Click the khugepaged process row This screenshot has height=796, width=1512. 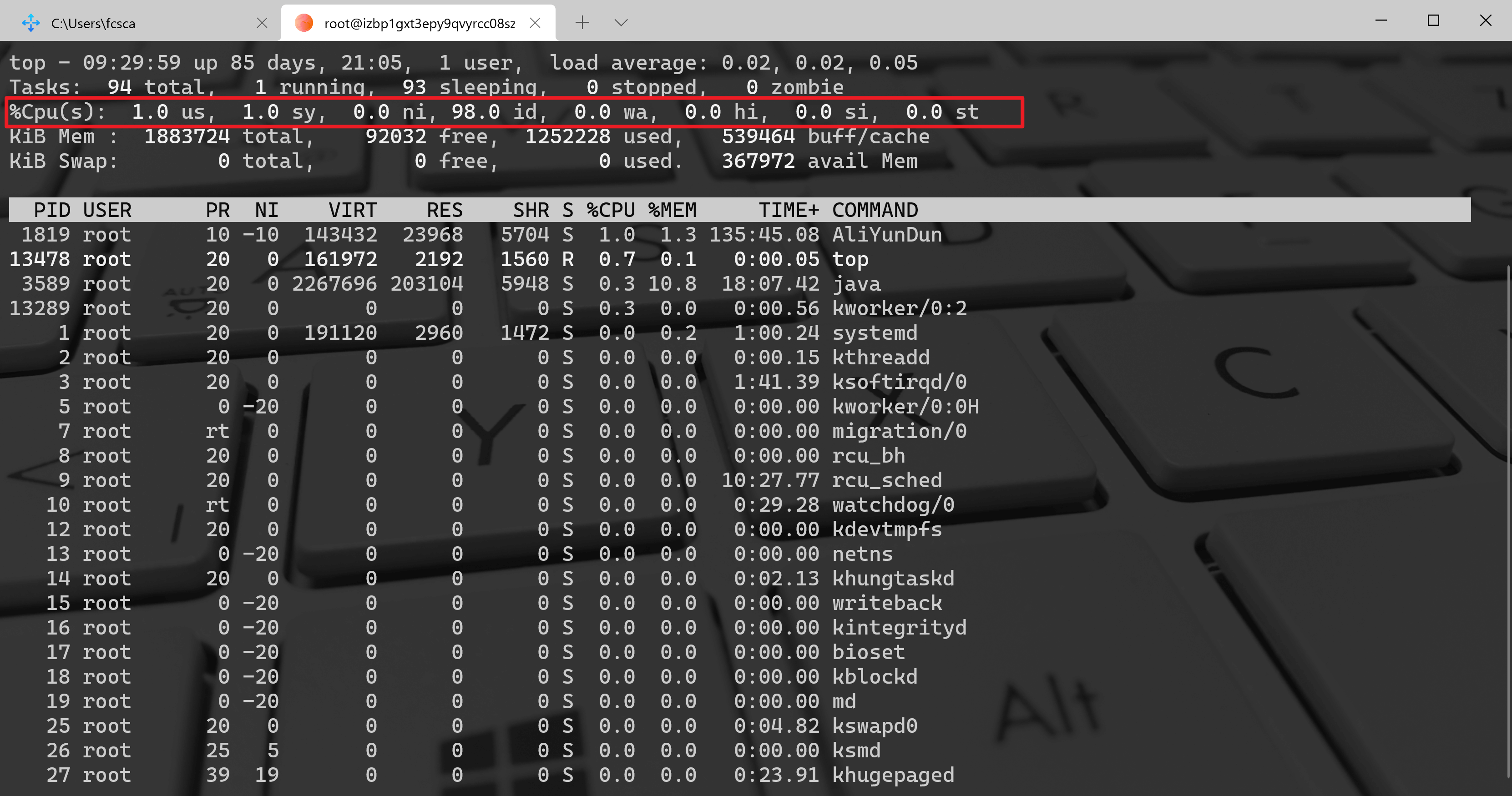[892, 775]
